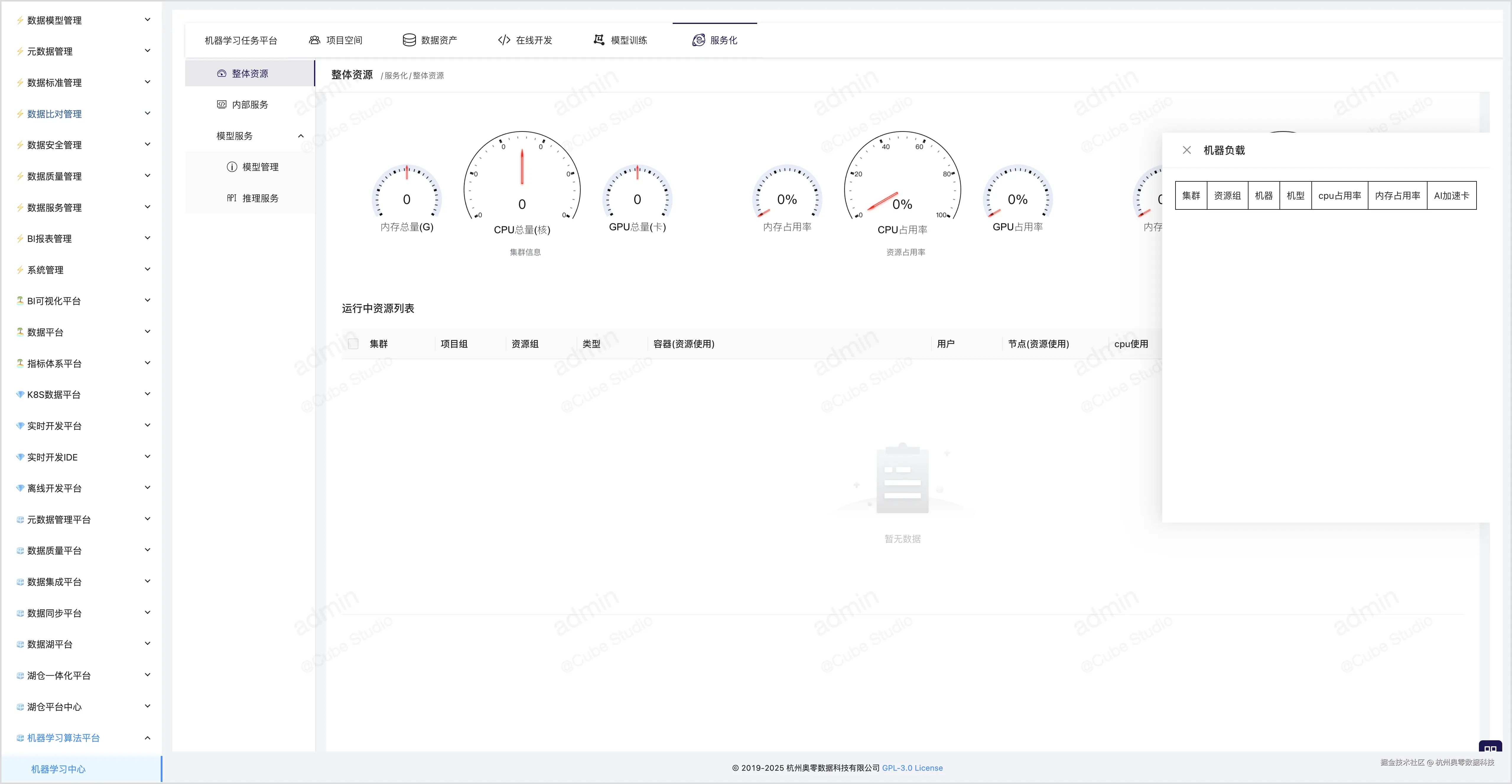Open 机器学习中心 in the sidebar
This screenshot has height=784, width=1512.
(x=58, y=769)
